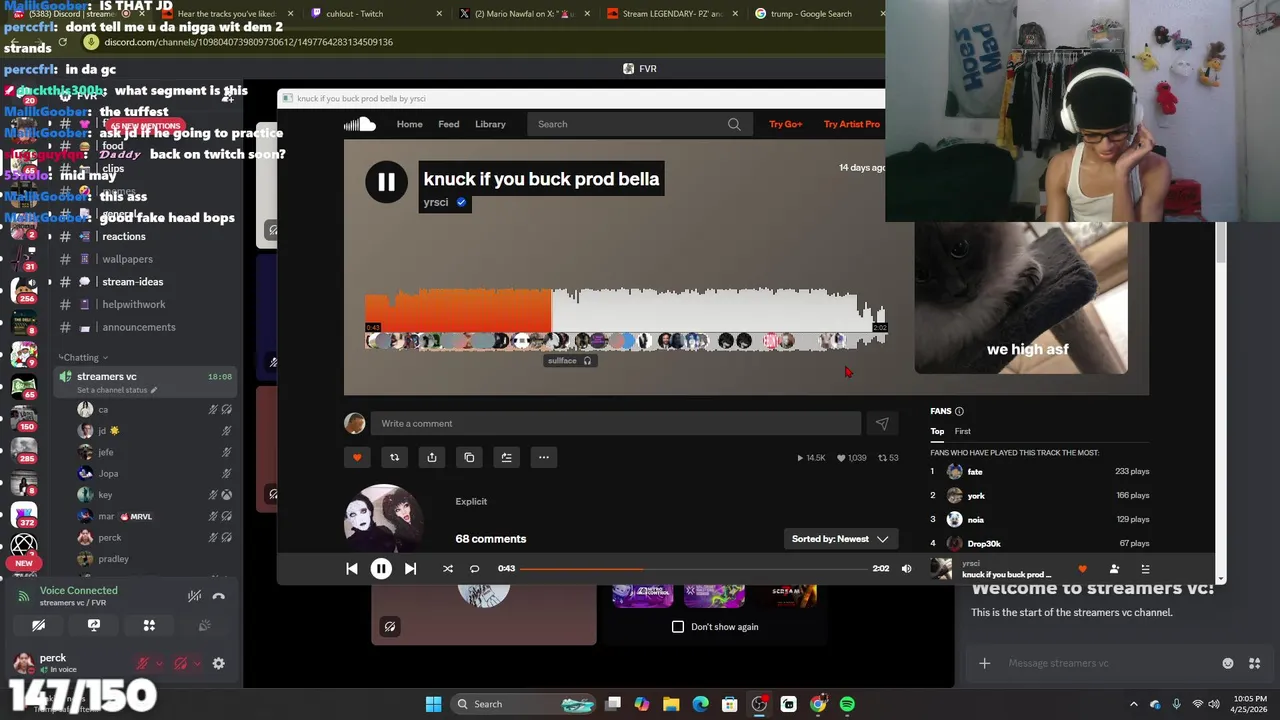The height and width of the screenshot is (720, 1280).
Task: Open the share icon below the comment box
Action: click(432, 457)
